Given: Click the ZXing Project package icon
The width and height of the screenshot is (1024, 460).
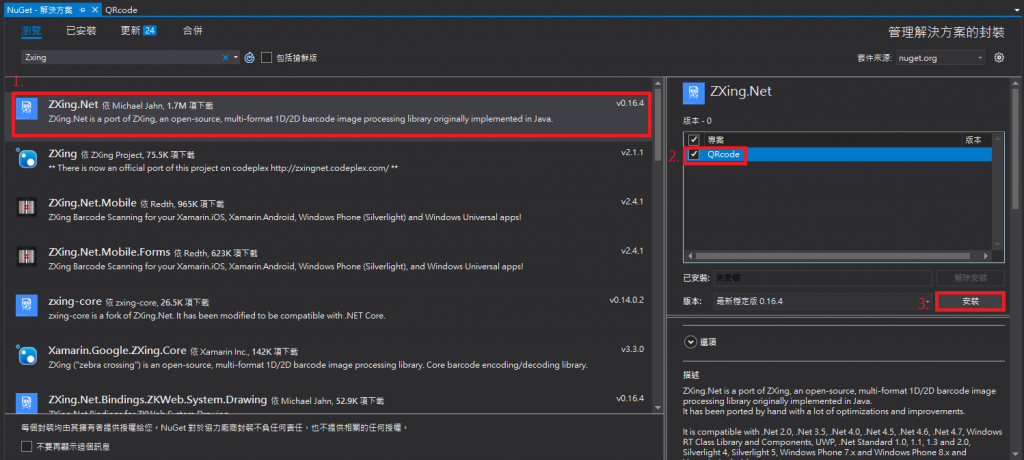Looking at the screenshot, I should (27, 159).
